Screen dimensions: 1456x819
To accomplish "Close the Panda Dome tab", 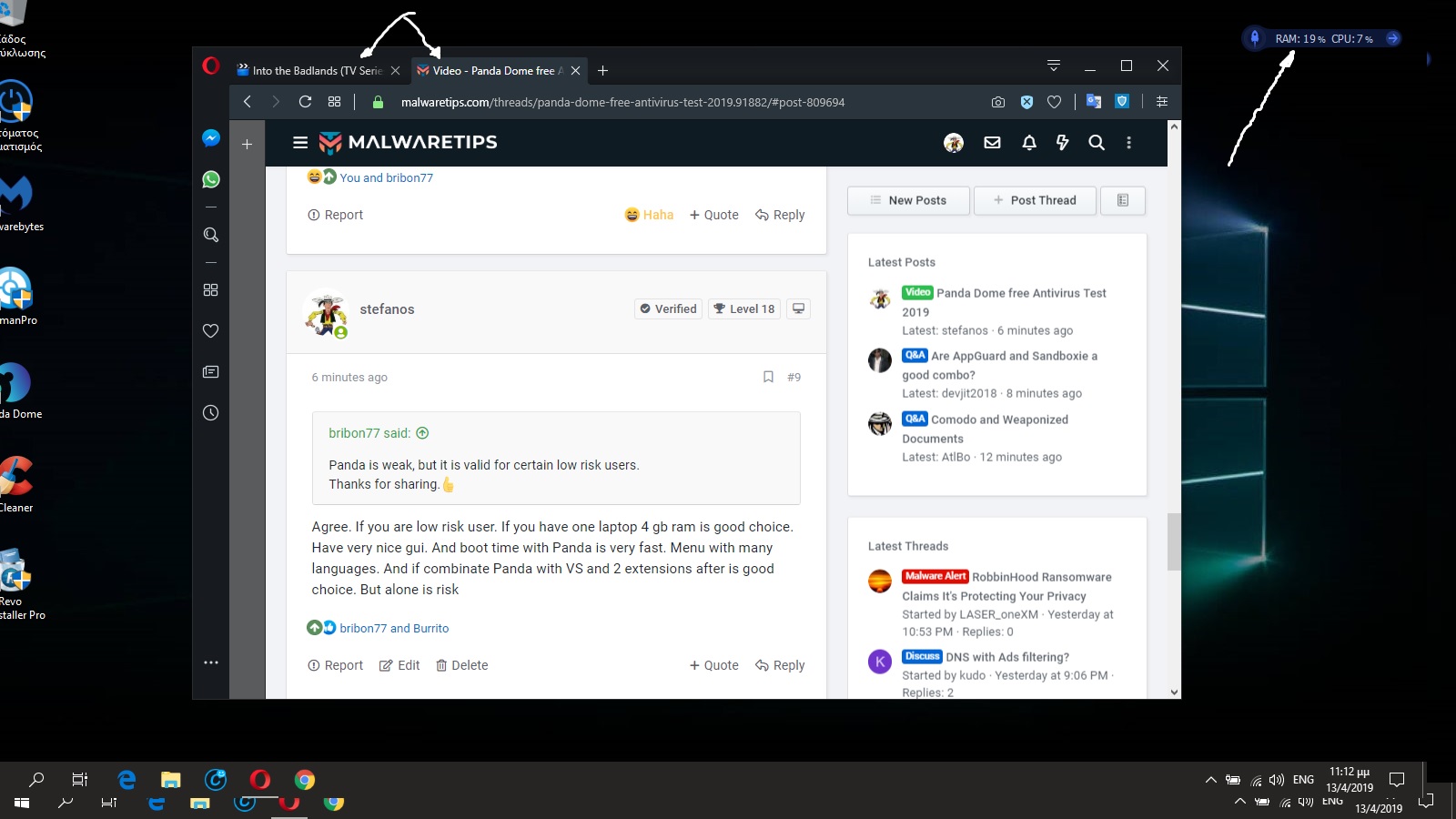I will (575, 70).
